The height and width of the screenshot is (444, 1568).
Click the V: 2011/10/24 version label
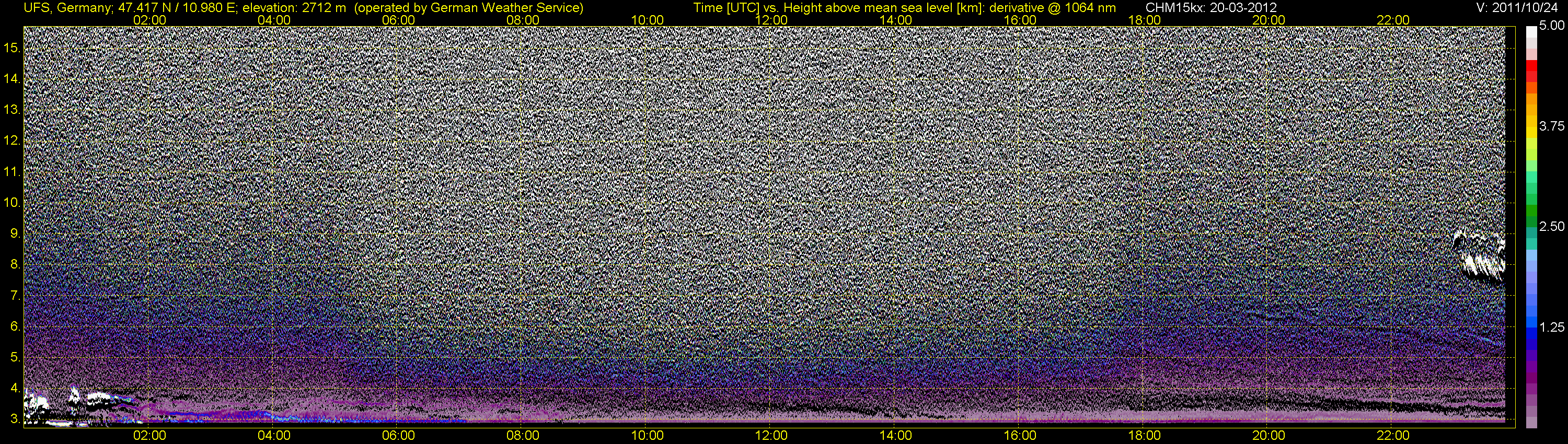pos(1519,8)
